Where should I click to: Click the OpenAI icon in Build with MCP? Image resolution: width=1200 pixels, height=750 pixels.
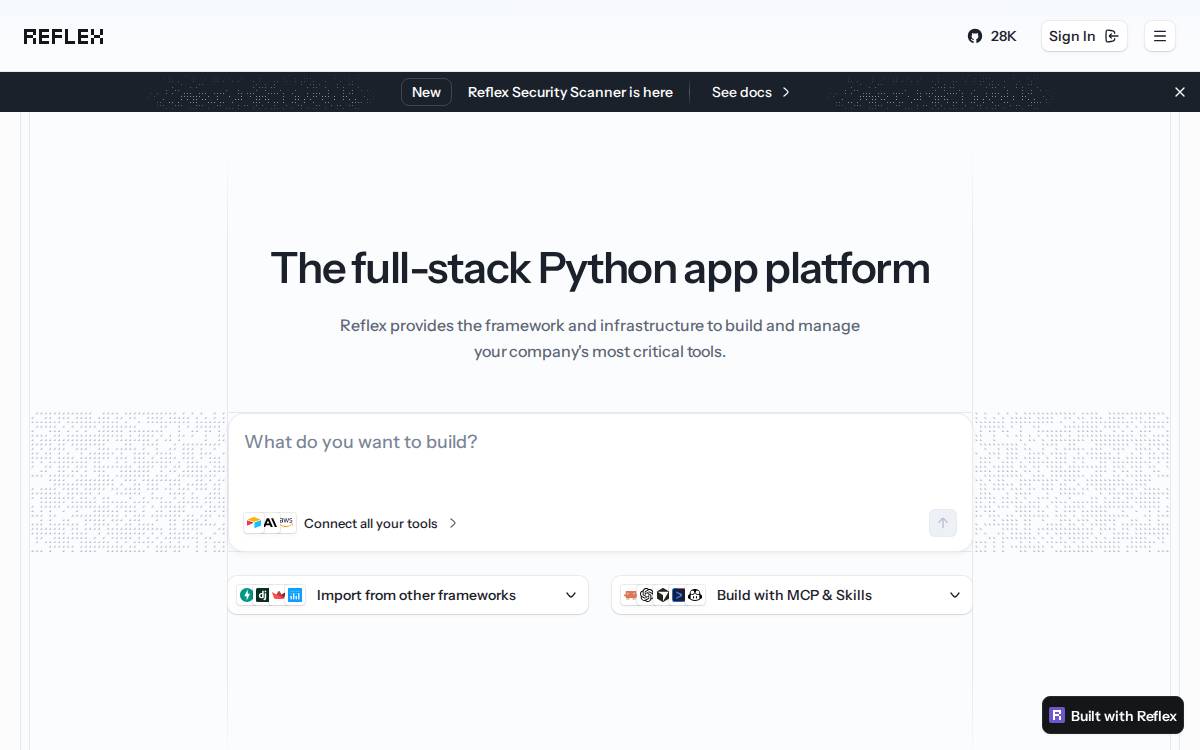pos(646,595)
